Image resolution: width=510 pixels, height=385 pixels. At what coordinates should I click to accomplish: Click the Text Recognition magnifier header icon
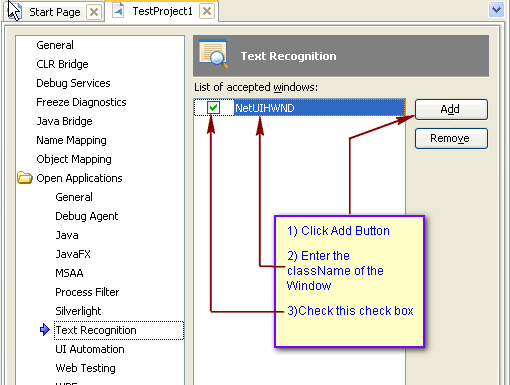(214, 54)
